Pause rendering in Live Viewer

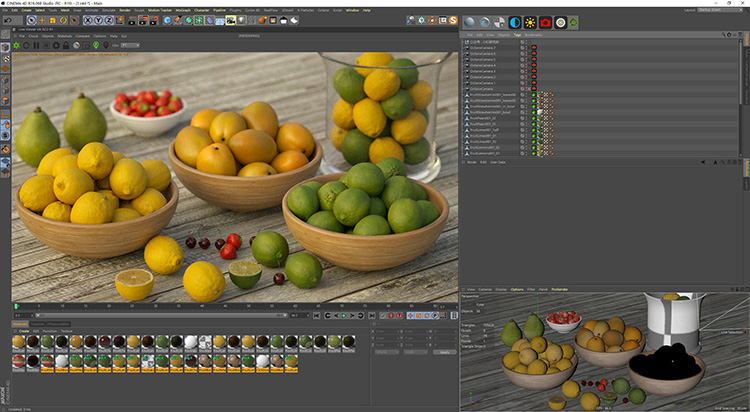point(36,45)
